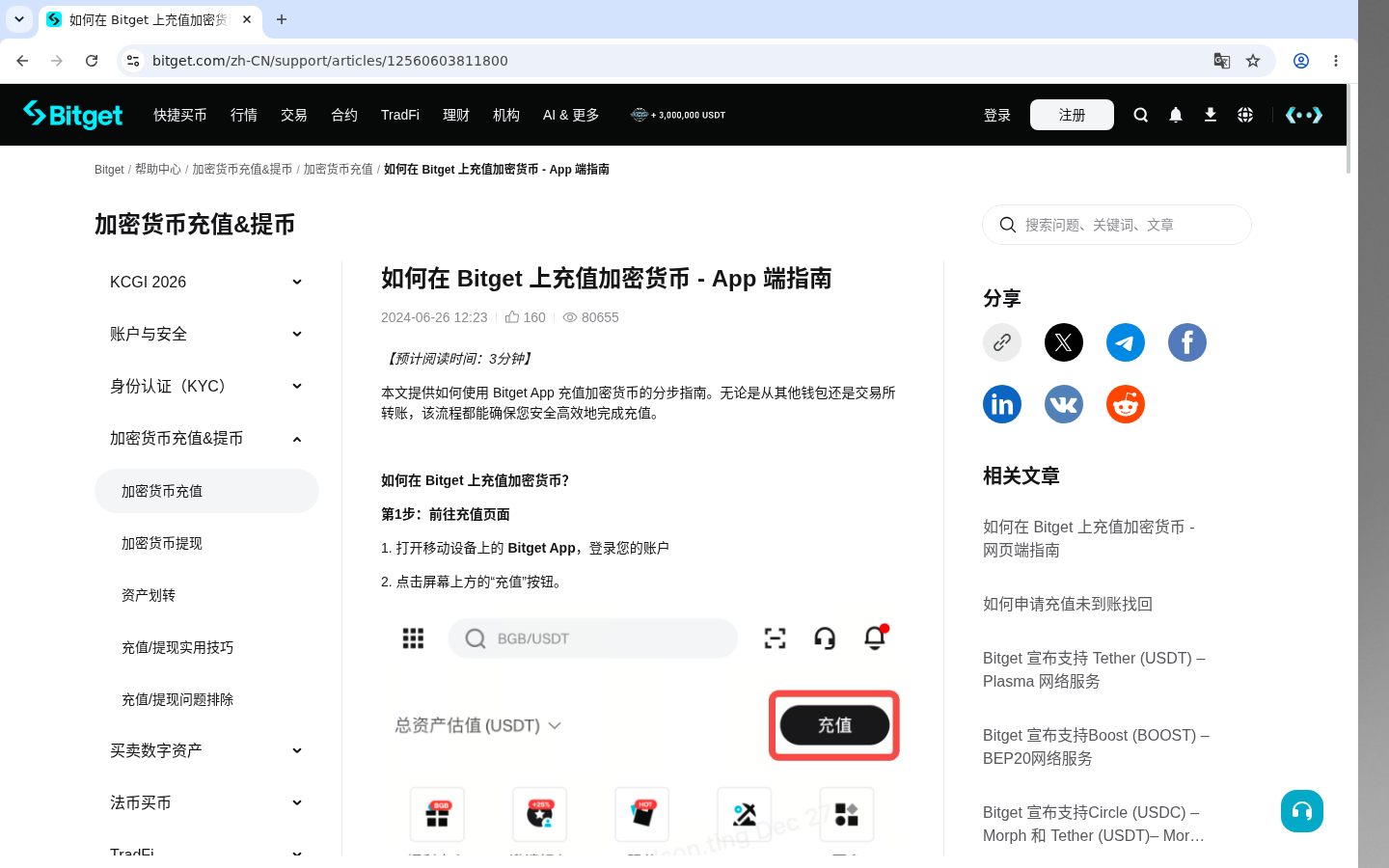Image resolution: width=1389 pixels, height=868 pixels.
Task: Open notifications bell in Bitget header
Action: (1175, 115)
